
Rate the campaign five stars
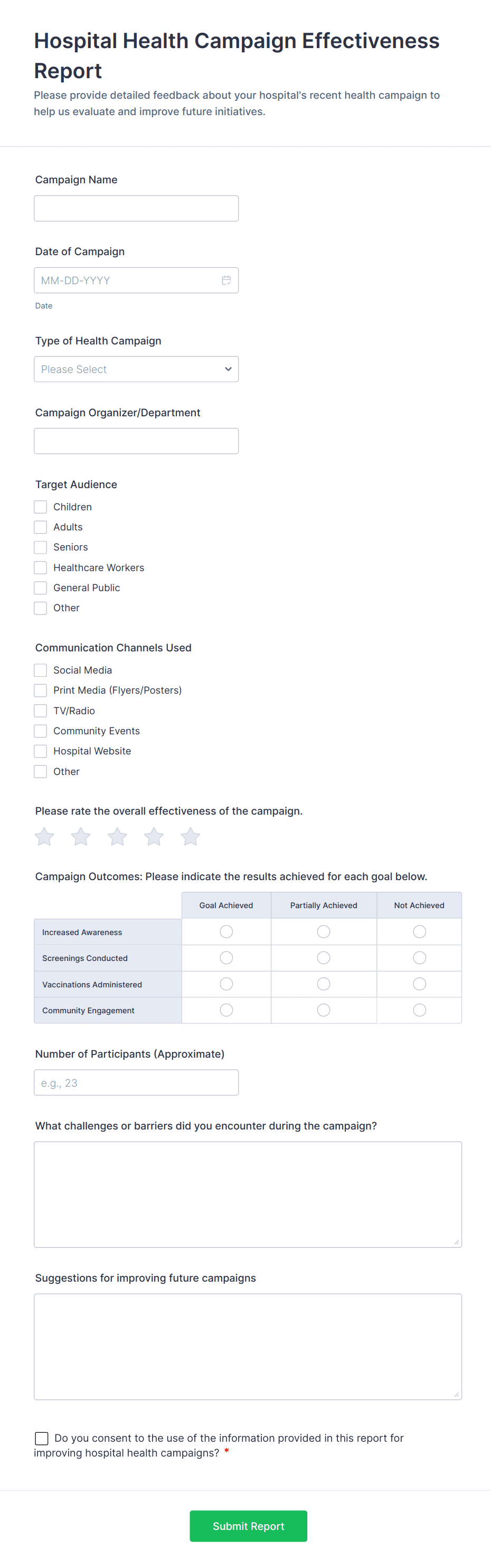pyautogui.click(x=191, y=836)
